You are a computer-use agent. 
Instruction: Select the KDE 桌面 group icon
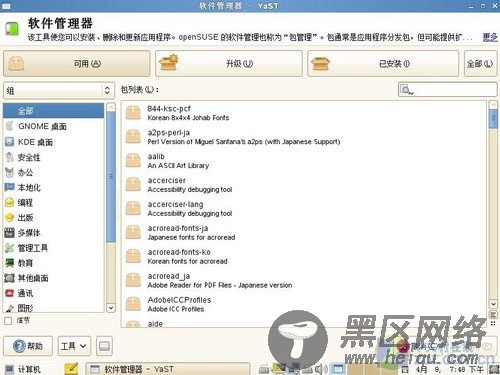coord(9,142)
